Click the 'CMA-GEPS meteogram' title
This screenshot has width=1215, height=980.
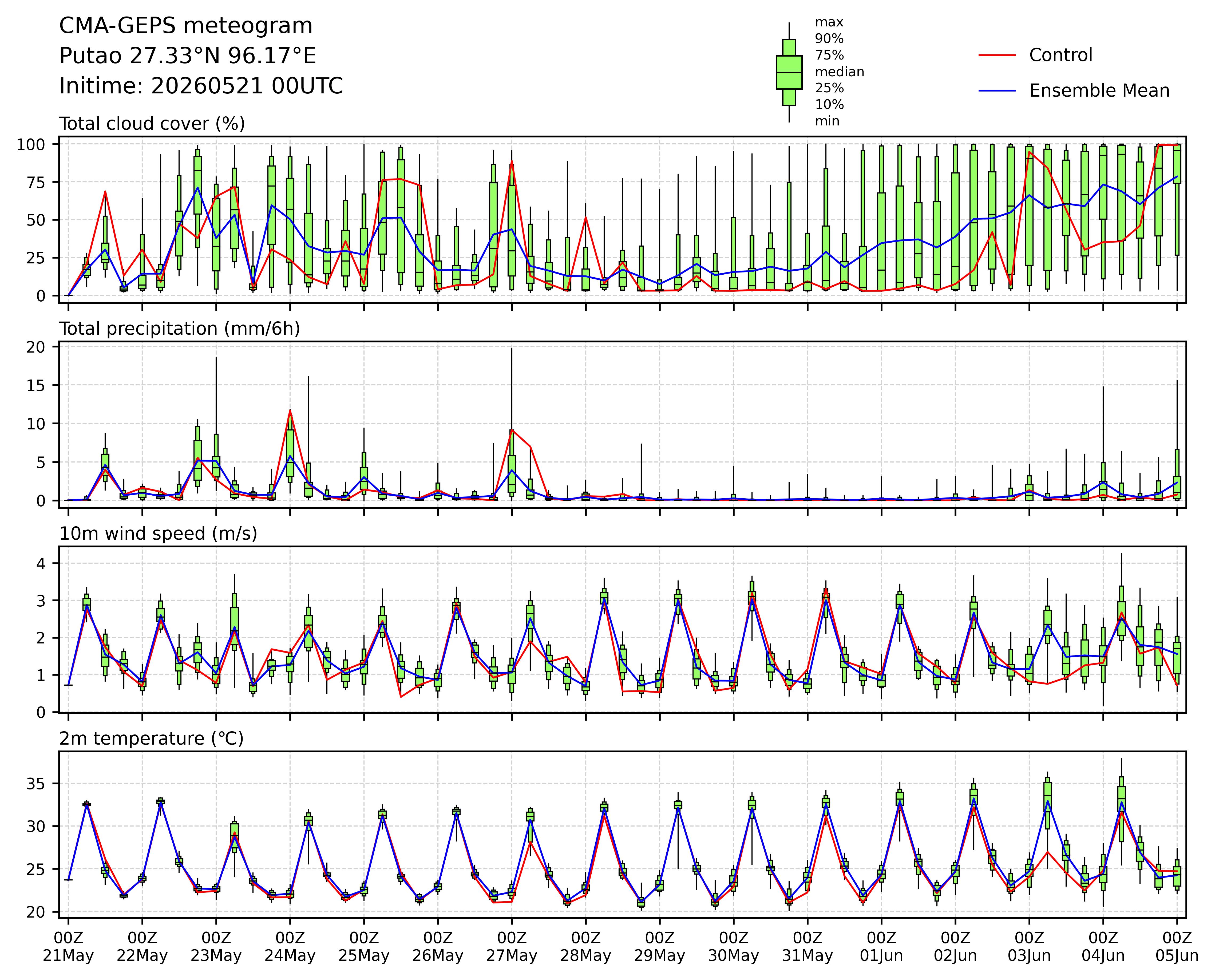[x=186, y=26]
